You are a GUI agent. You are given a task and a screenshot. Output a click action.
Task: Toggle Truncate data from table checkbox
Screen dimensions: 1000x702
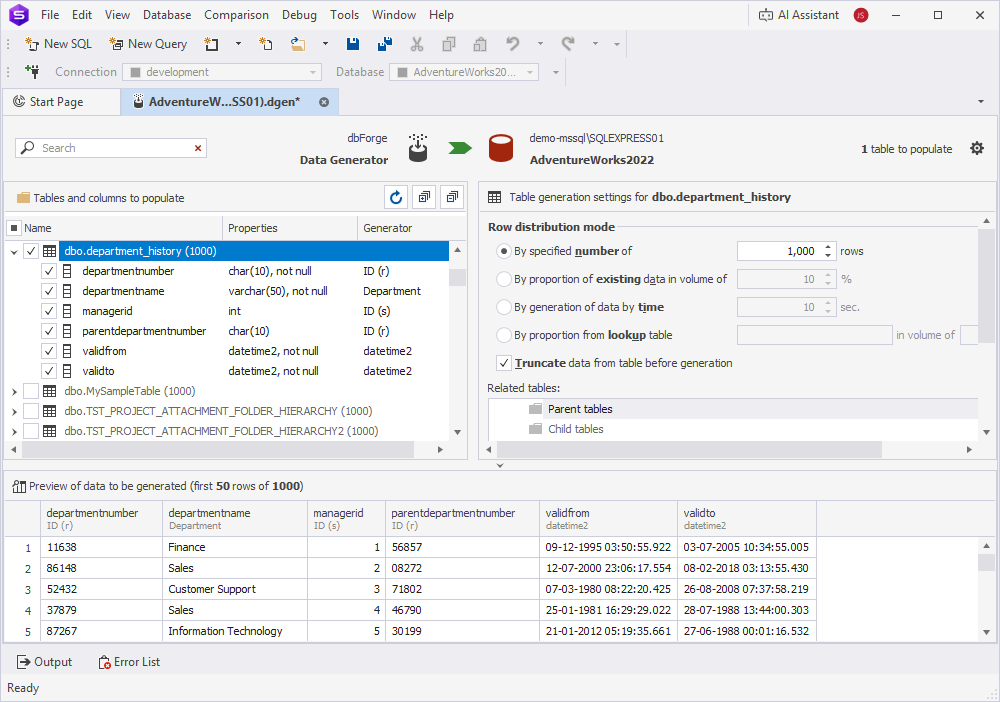(504, 363)
